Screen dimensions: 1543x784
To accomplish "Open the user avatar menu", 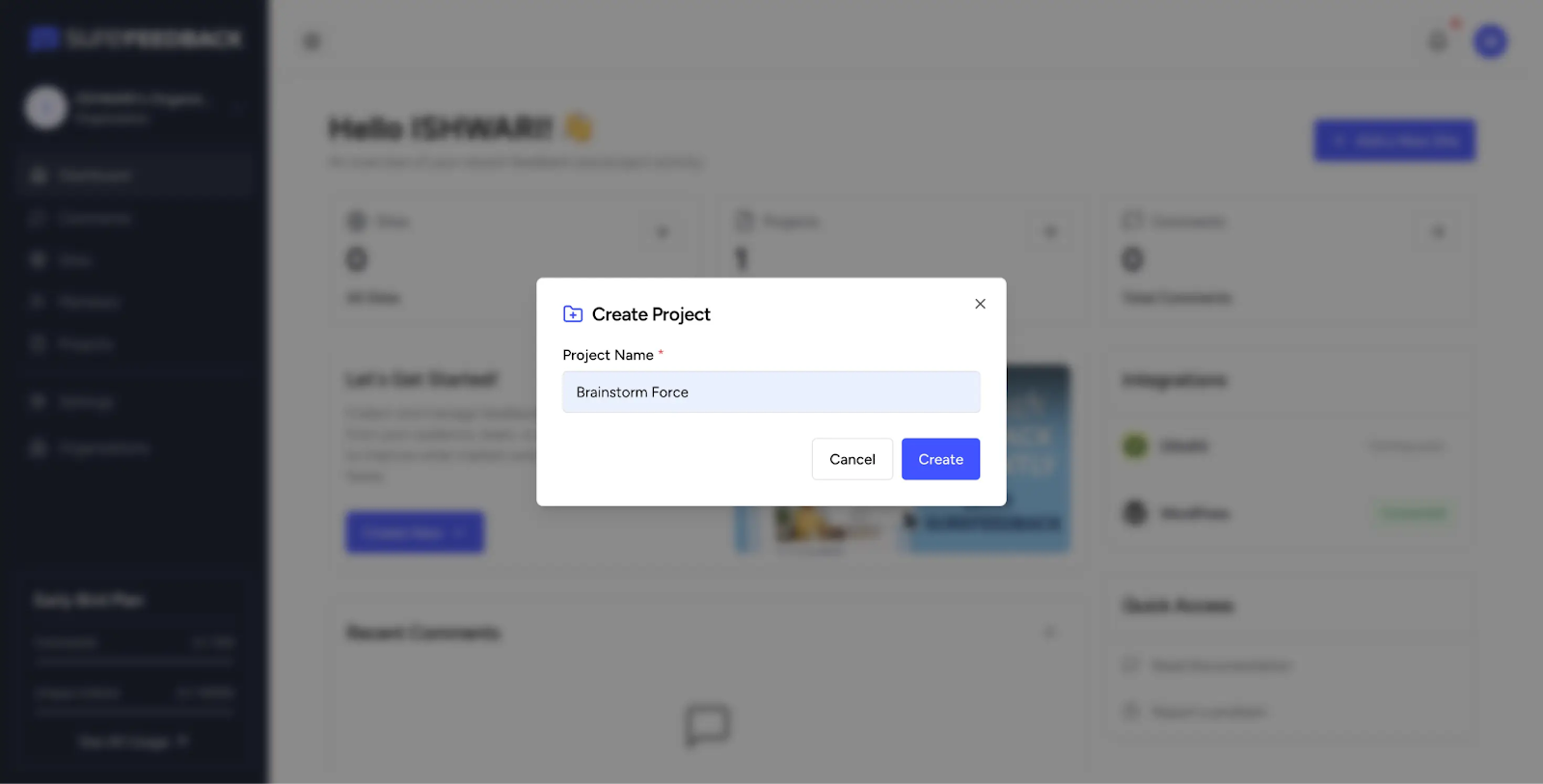I will (1490, 41).
